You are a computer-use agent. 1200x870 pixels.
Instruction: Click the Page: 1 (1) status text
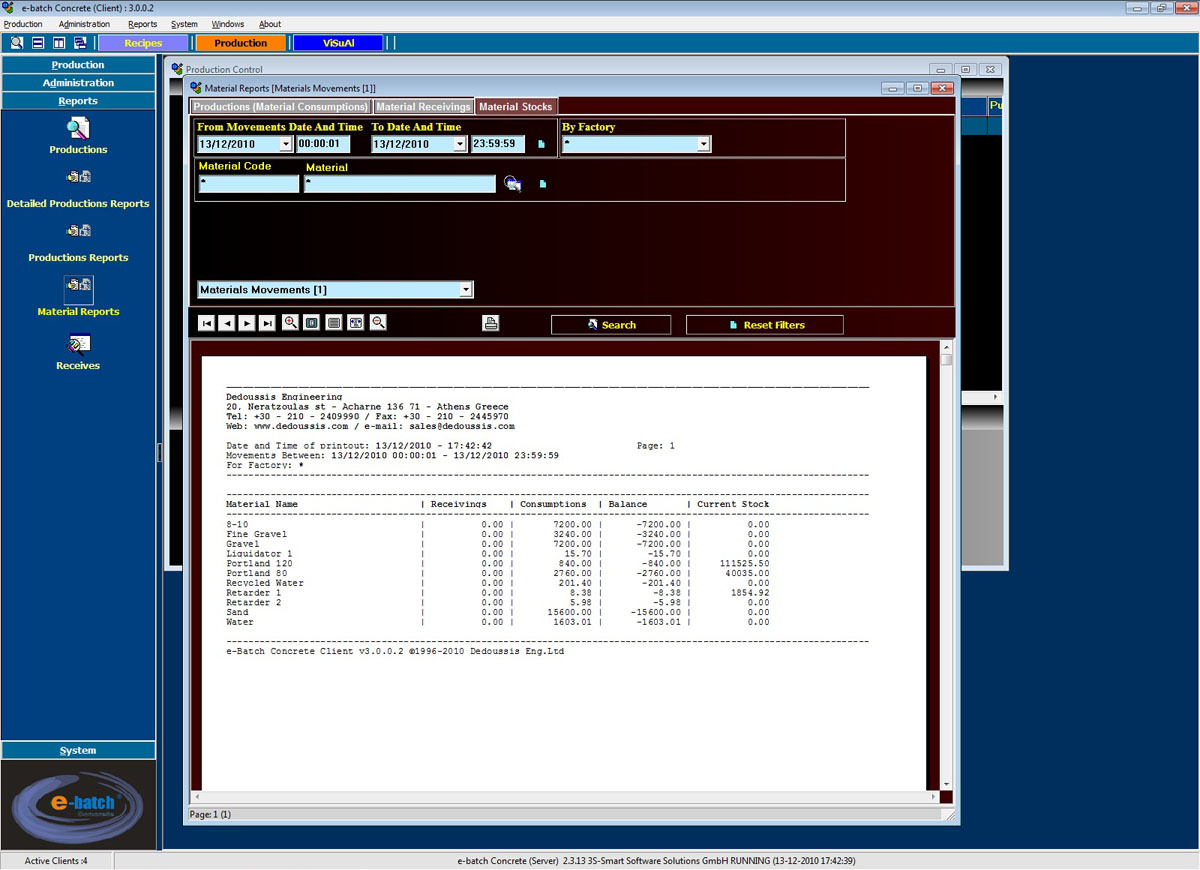210,815
